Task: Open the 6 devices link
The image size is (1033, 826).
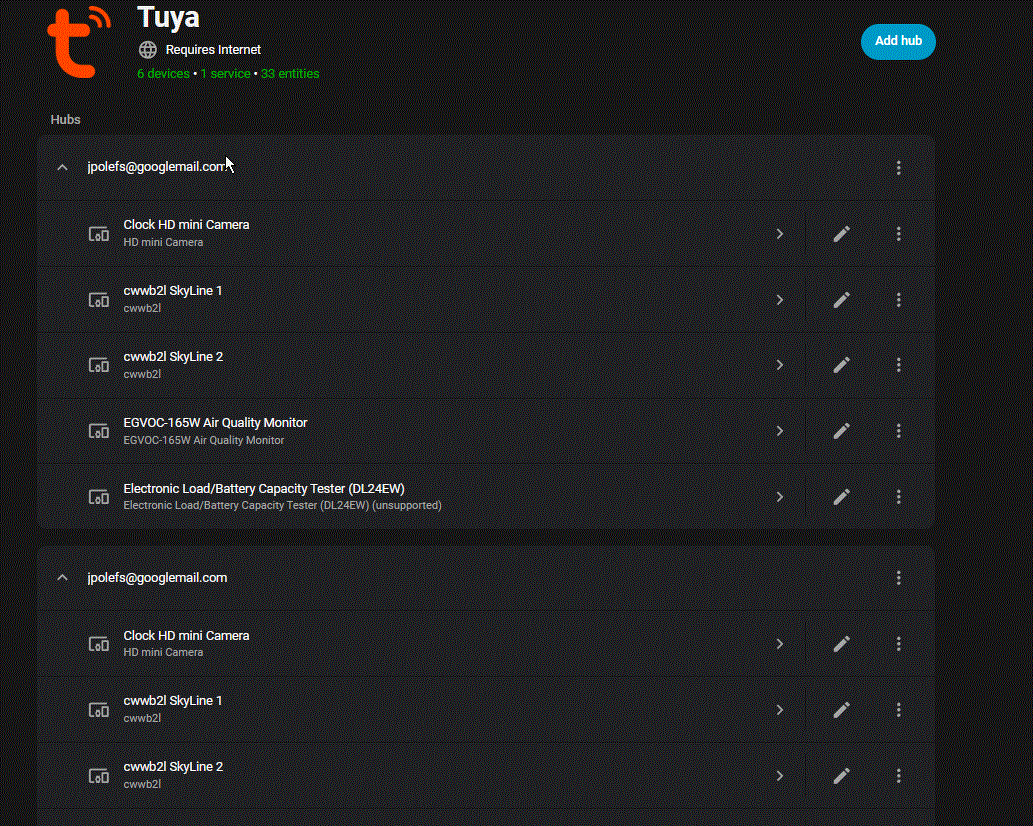Action: click(x=163, y=74)
